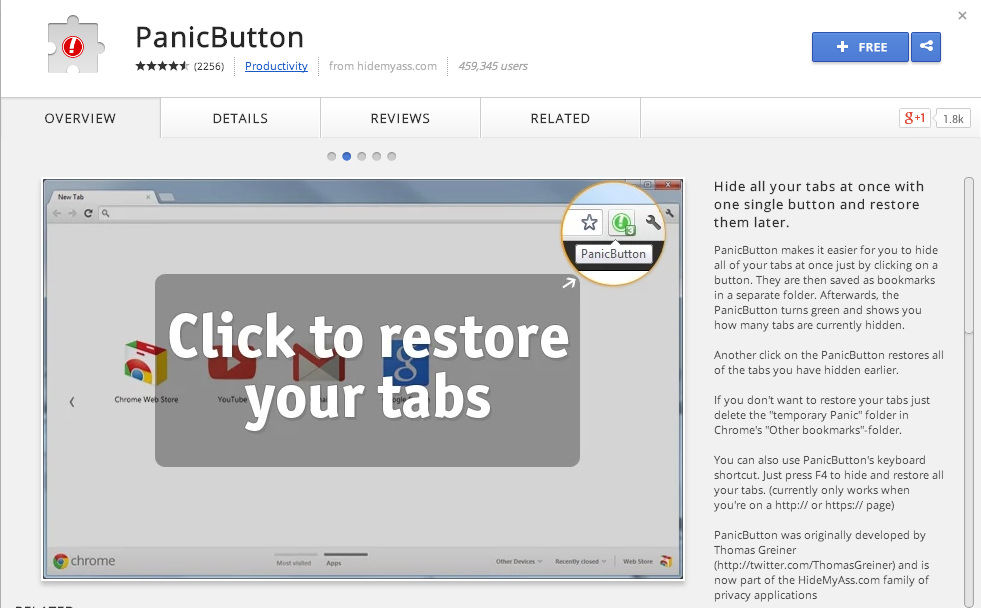Viewport: 981px width, 608px height.
Task: Click the Web Store link in the preview footer
Action: pyautogui.click(x=638, y=561)
